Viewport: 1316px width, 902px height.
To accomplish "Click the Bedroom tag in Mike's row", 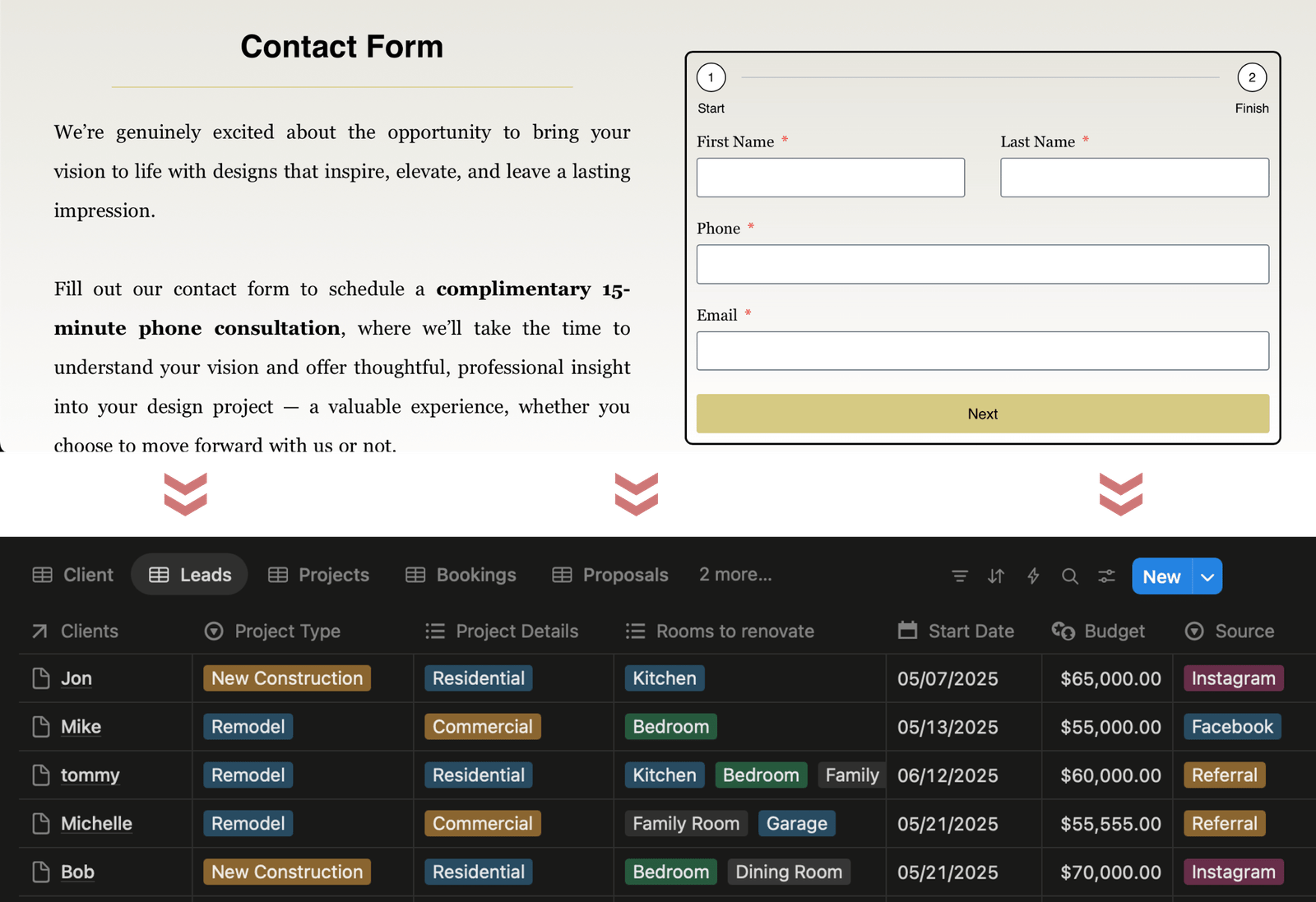I will click(x=670, y=727).
